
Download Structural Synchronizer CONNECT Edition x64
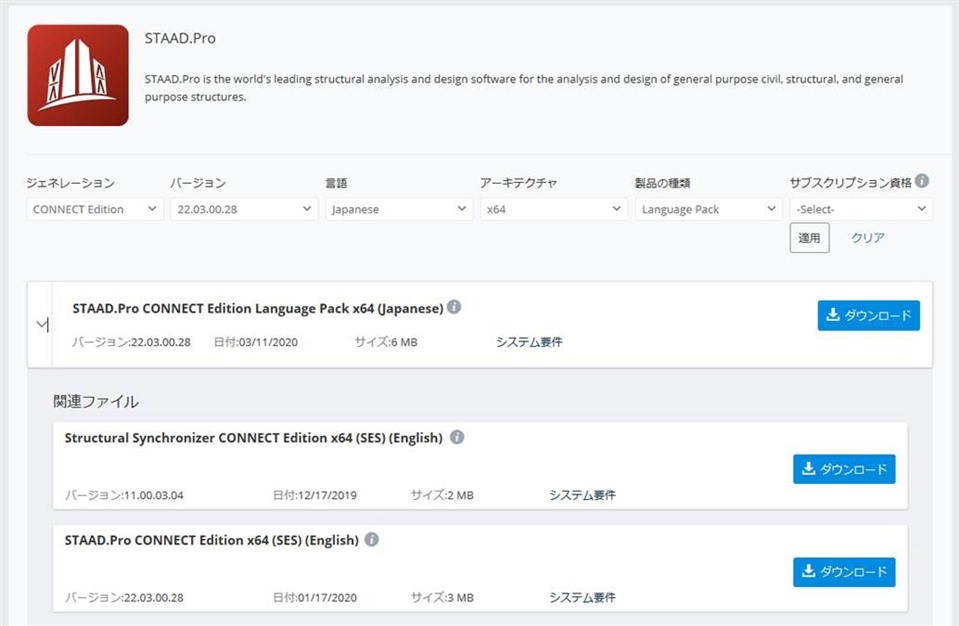pos(844,469)
